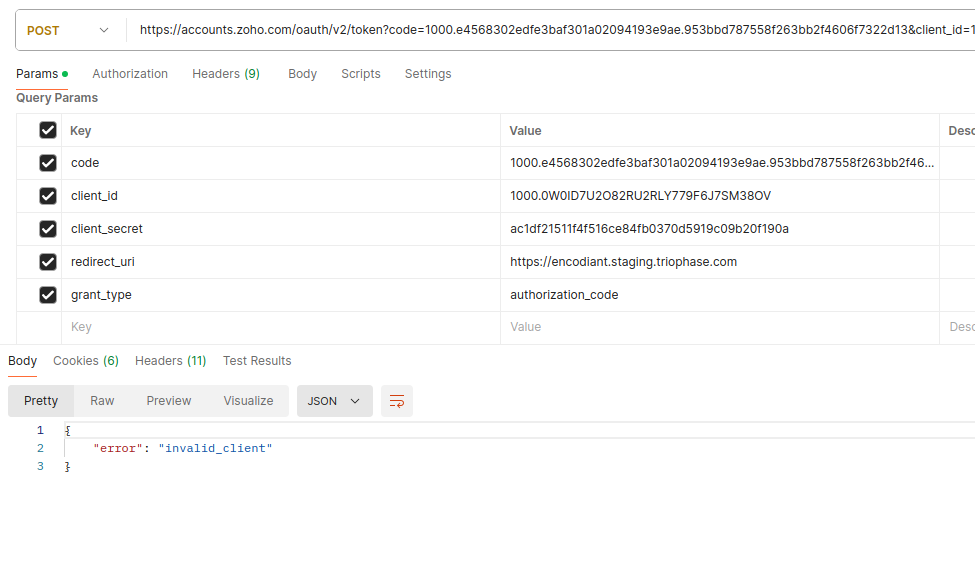Viewport: 975px width, 579px height.
Task: Switch response view to Raw
Action: click(101, 400)
